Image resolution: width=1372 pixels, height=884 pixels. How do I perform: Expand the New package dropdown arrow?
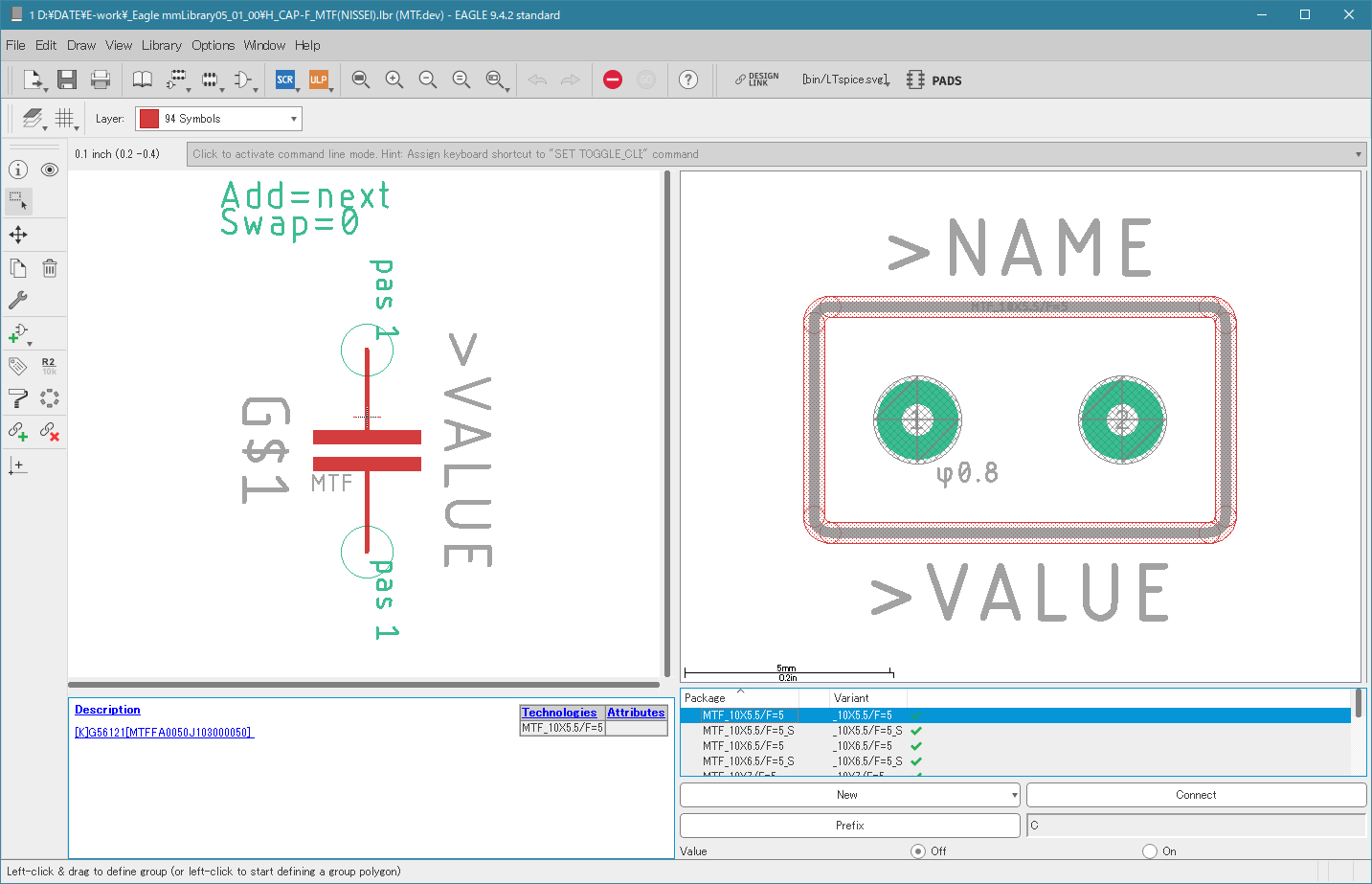coord(1014,795)
